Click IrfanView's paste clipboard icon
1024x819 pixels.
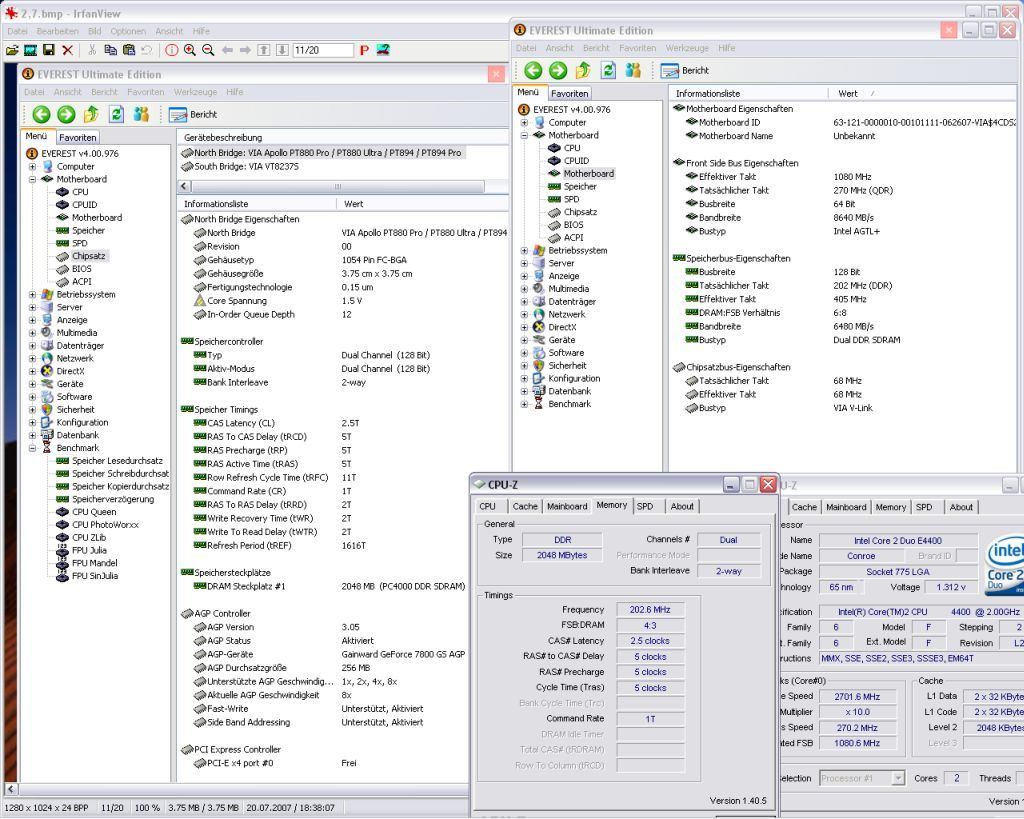click(x=129, y=50)
